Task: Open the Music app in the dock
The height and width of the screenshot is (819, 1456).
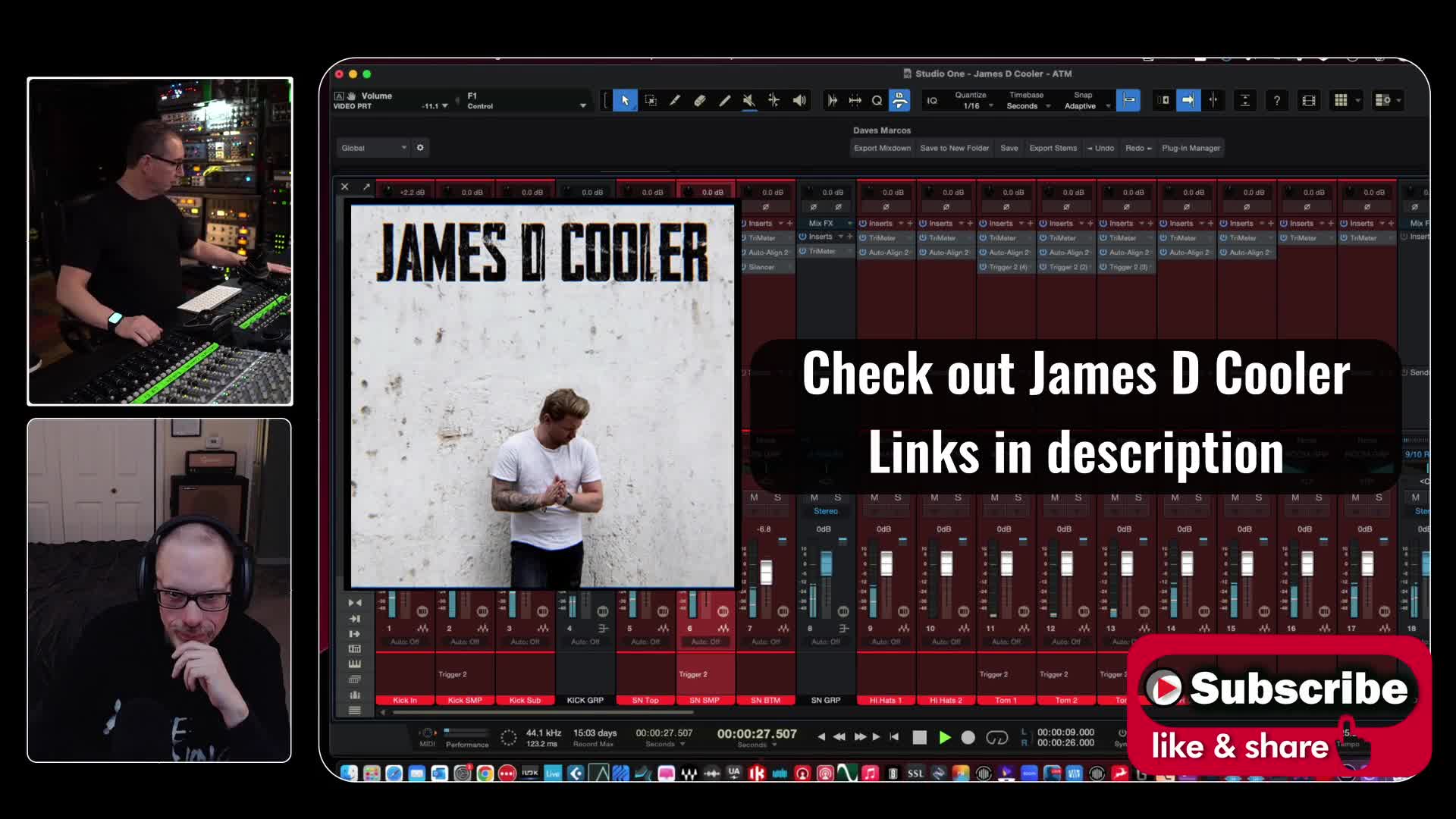Action: point(870,773)
